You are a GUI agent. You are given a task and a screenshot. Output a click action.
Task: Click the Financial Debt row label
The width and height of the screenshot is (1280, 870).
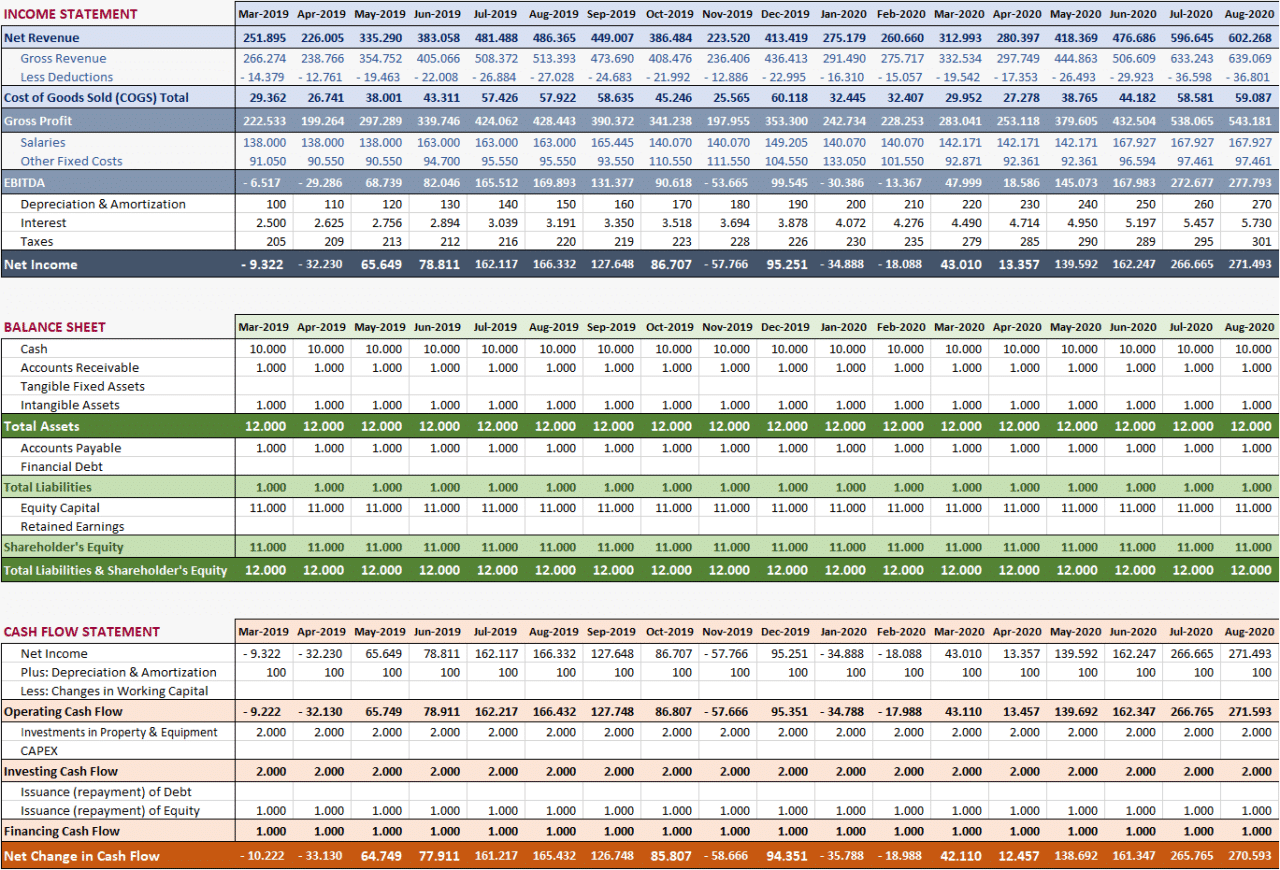tap(62, 467)
